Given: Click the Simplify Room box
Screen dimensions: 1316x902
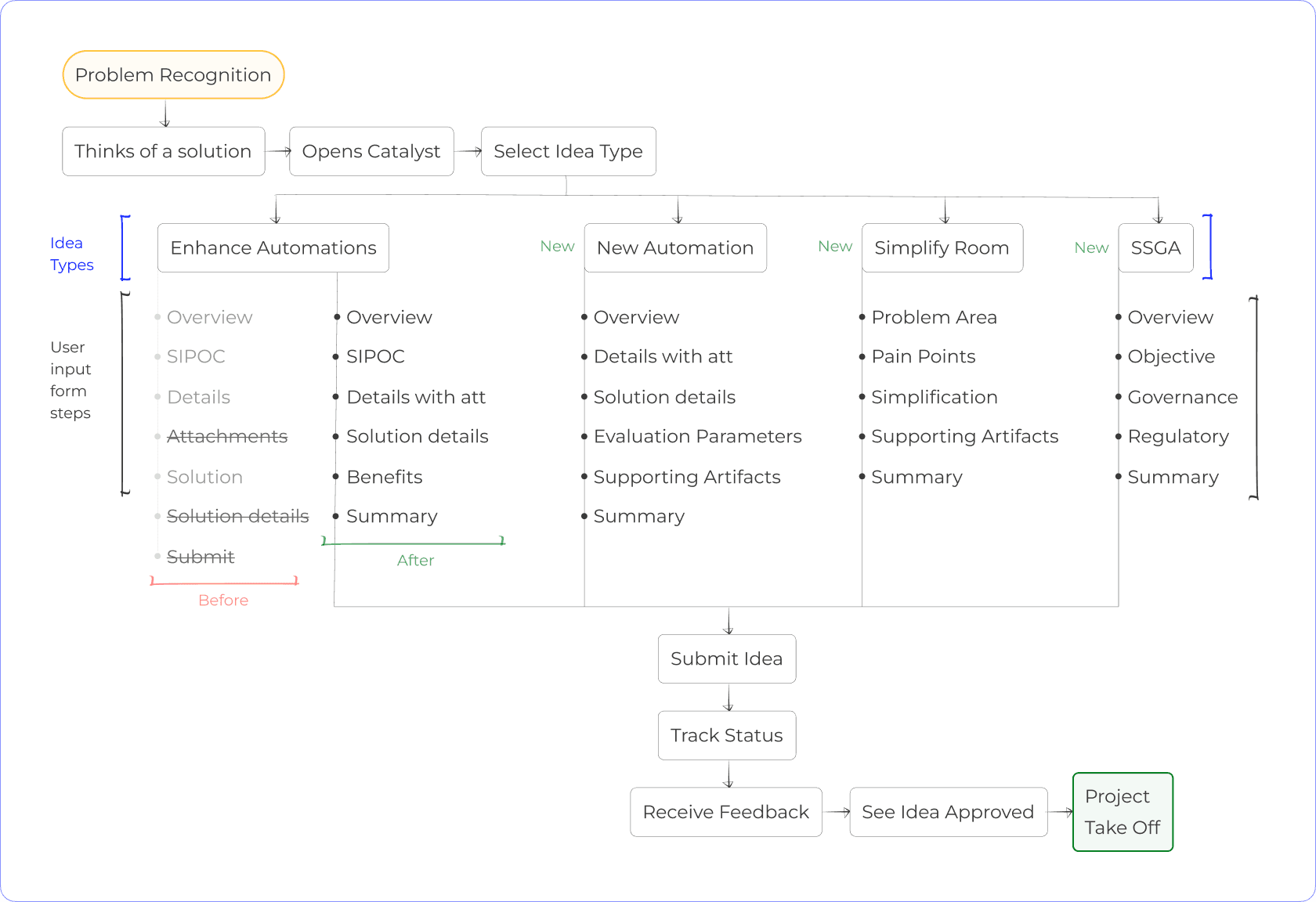Looking at the screenshot, I should pyautogui.click(x=942, y=248).
